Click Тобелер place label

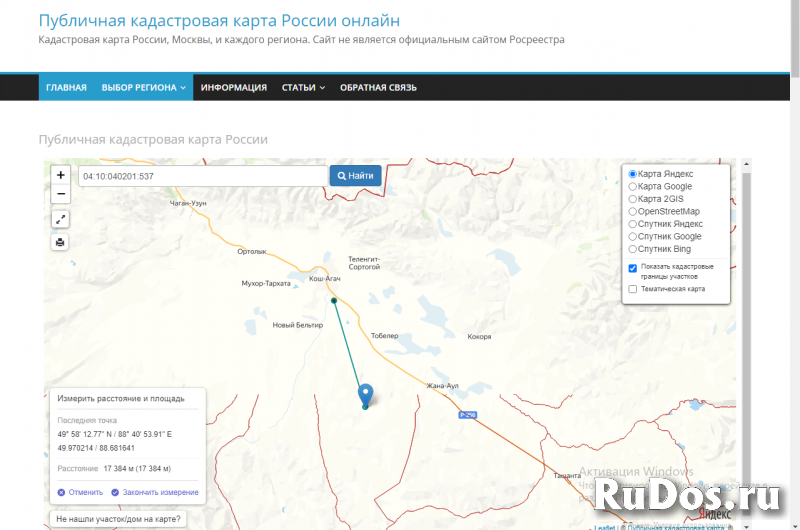tap(385, 336)
